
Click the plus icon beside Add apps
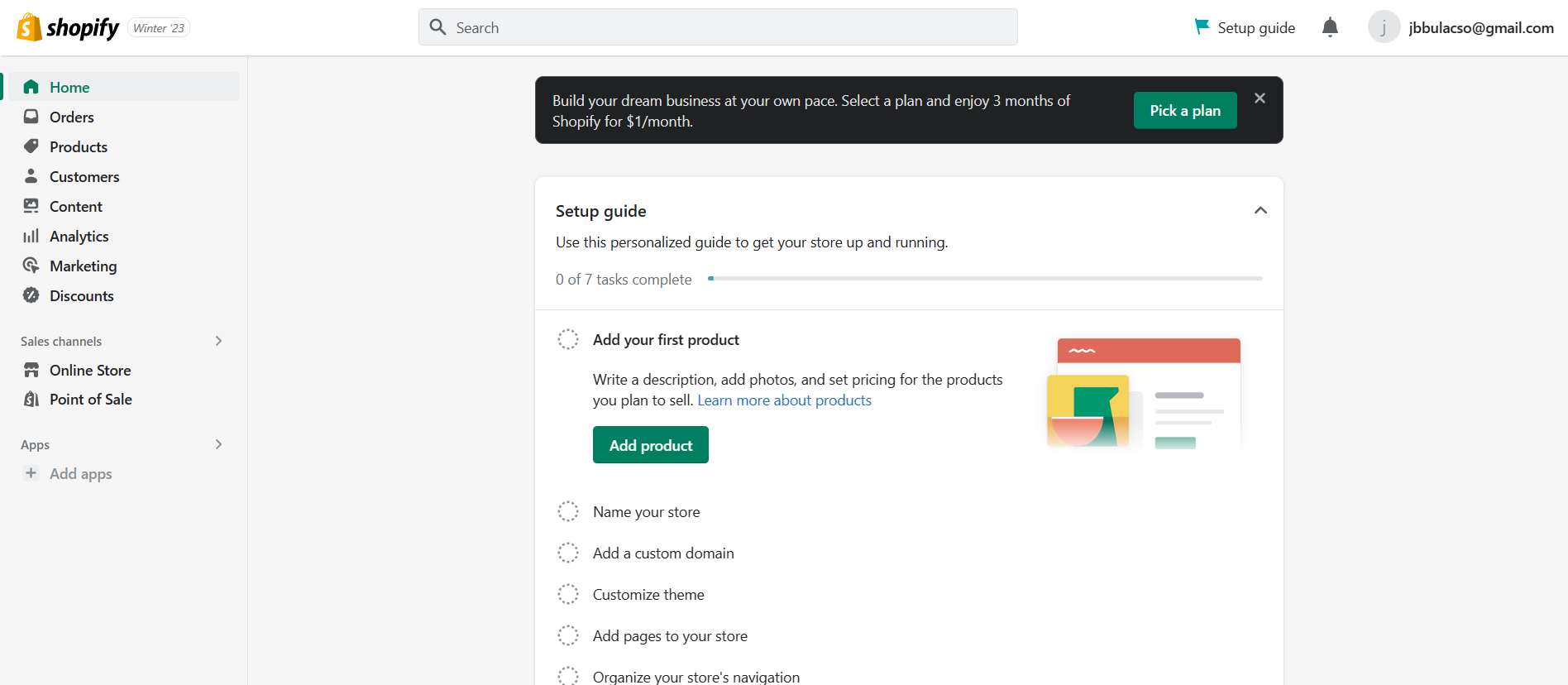click(x=31, y=473)
